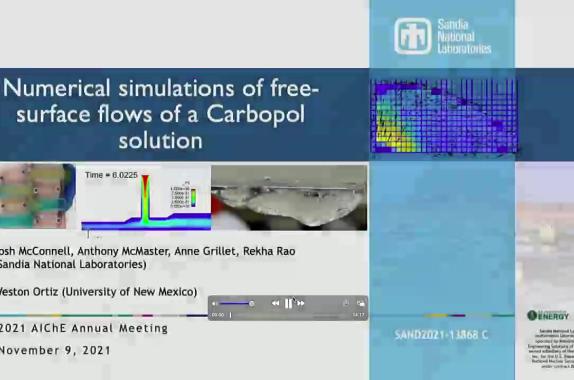
Task: Click the ENERGY department logo
Action: coord(548,315)
